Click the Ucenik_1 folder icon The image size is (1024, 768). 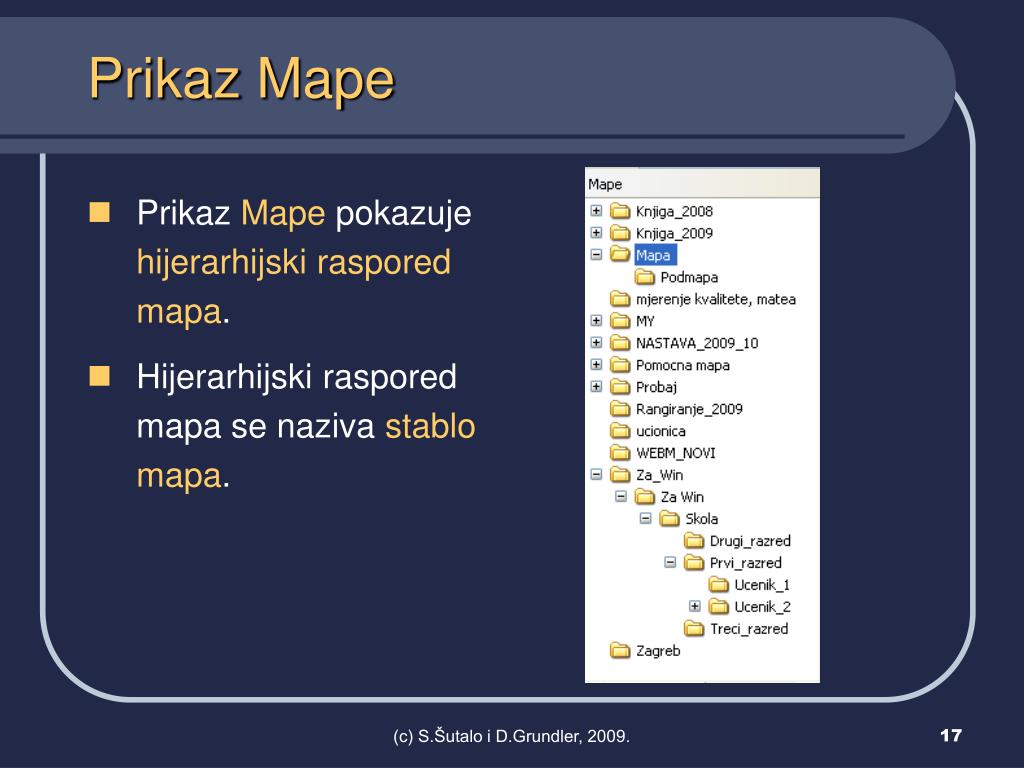tap(718, 584)
